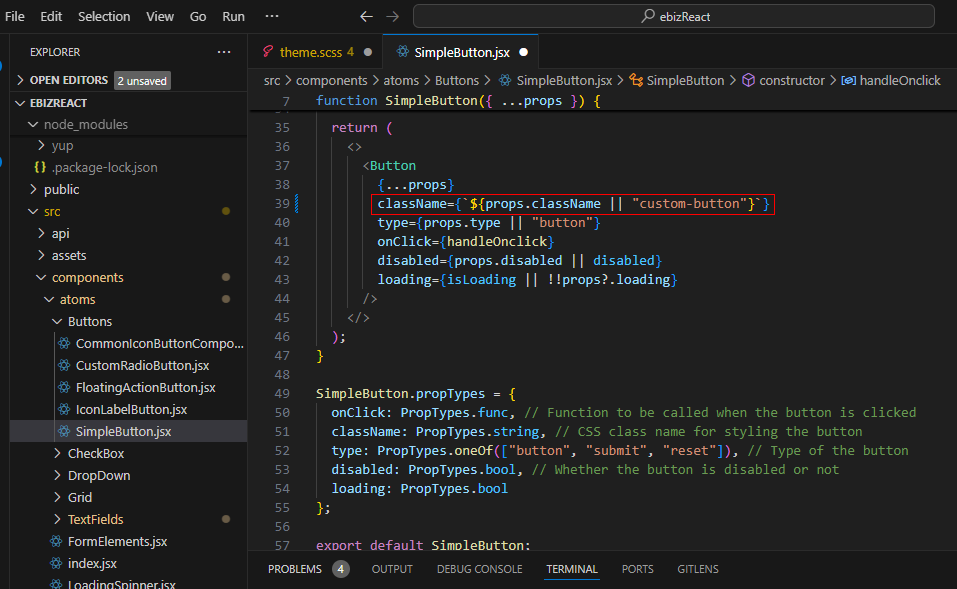Open the Ports panel tab
Screen dimensions: 957x589
click(x=637, y=569)
